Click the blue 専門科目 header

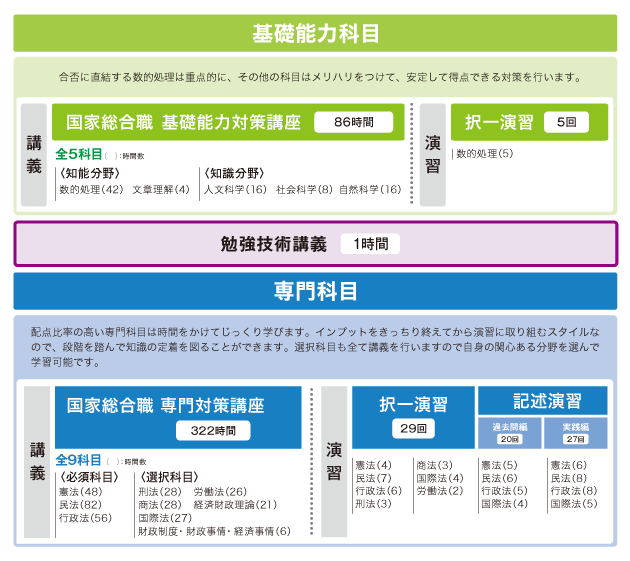pos(315,291)
